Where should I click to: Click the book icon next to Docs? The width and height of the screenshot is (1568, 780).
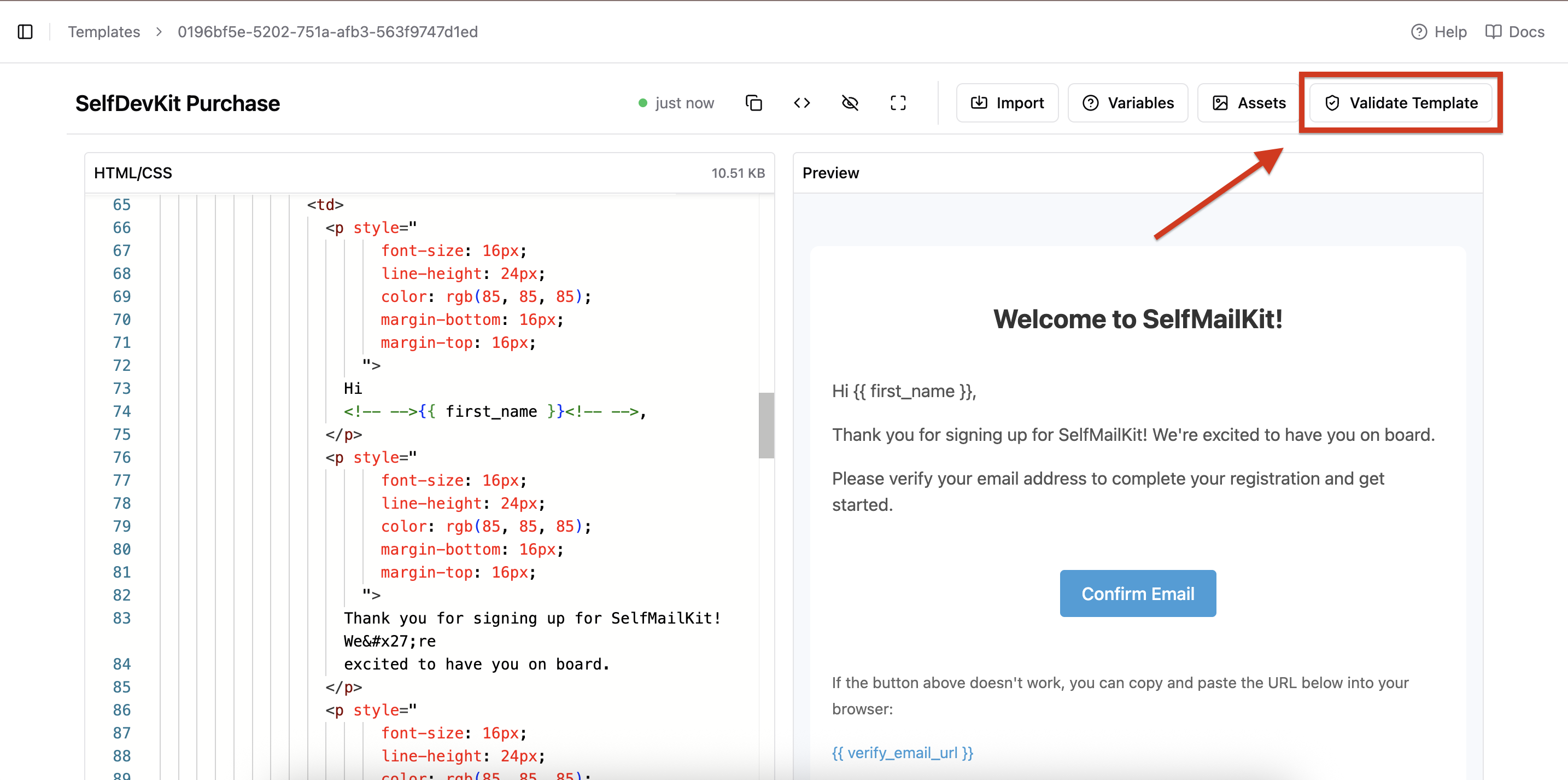pyautogui.click(x=1493, y=32)
